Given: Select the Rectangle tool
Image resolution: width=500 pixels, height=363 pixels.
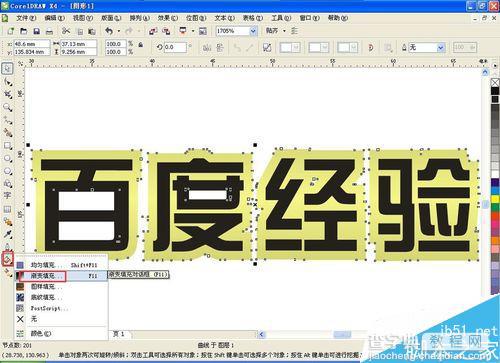Looking at the screenshot, I should [x=8, y=146].
